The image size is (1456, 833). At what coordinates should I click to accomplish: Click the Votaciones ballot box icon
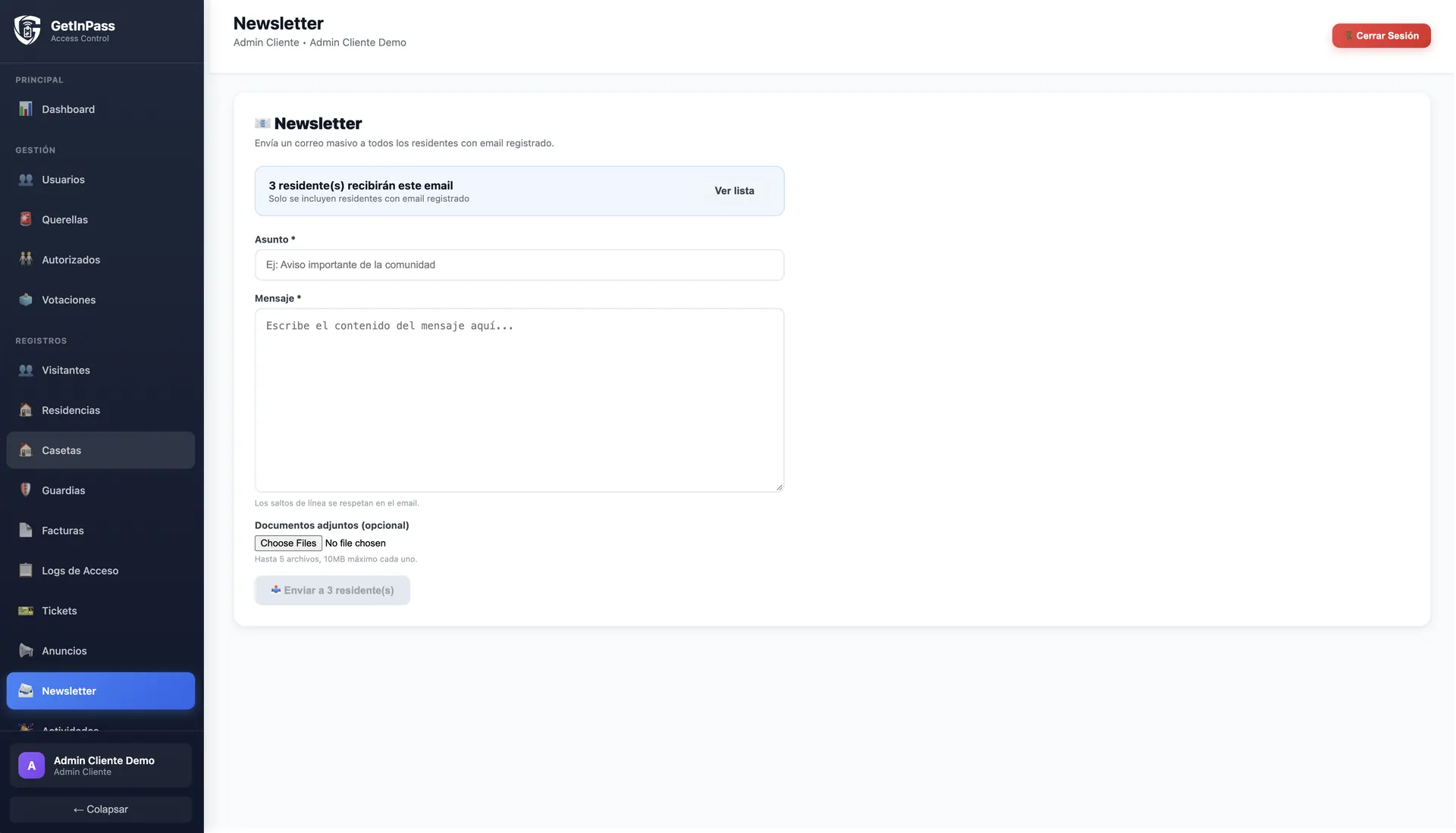(x=26, y=299)
